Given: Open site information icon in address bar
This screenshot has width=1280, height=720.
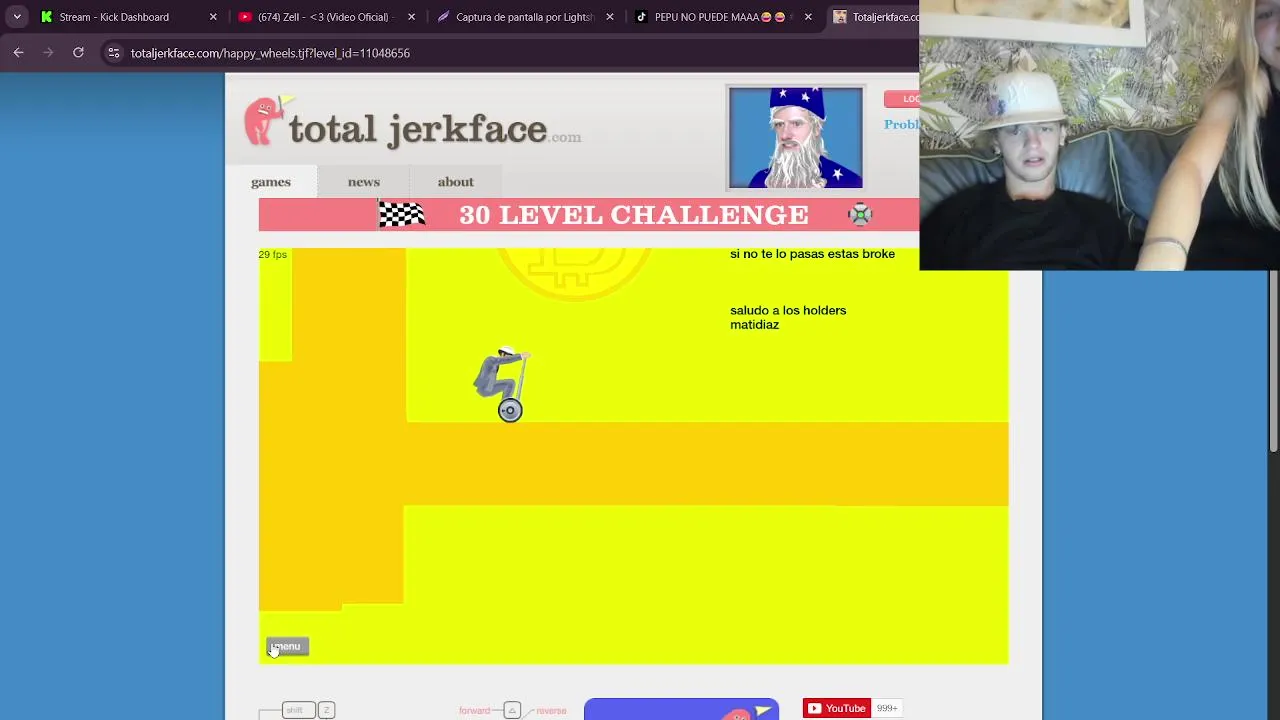Looking at the screenshot, I should (x=114, y=53).
